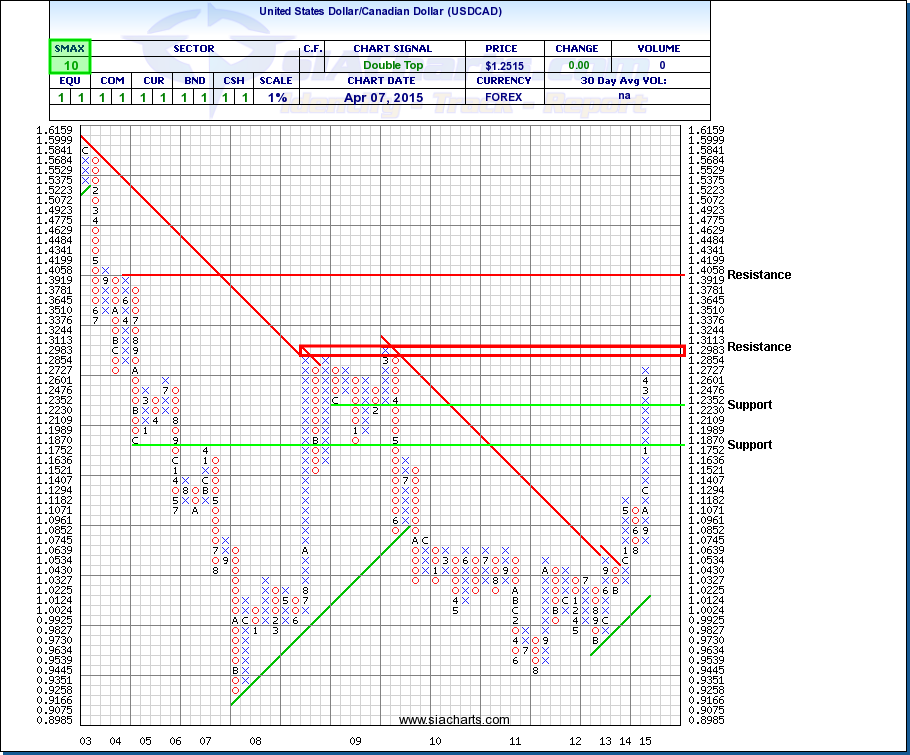910x755 pixels.
Task: Click the 15 year marker on the x-axis
Action: 645,741
